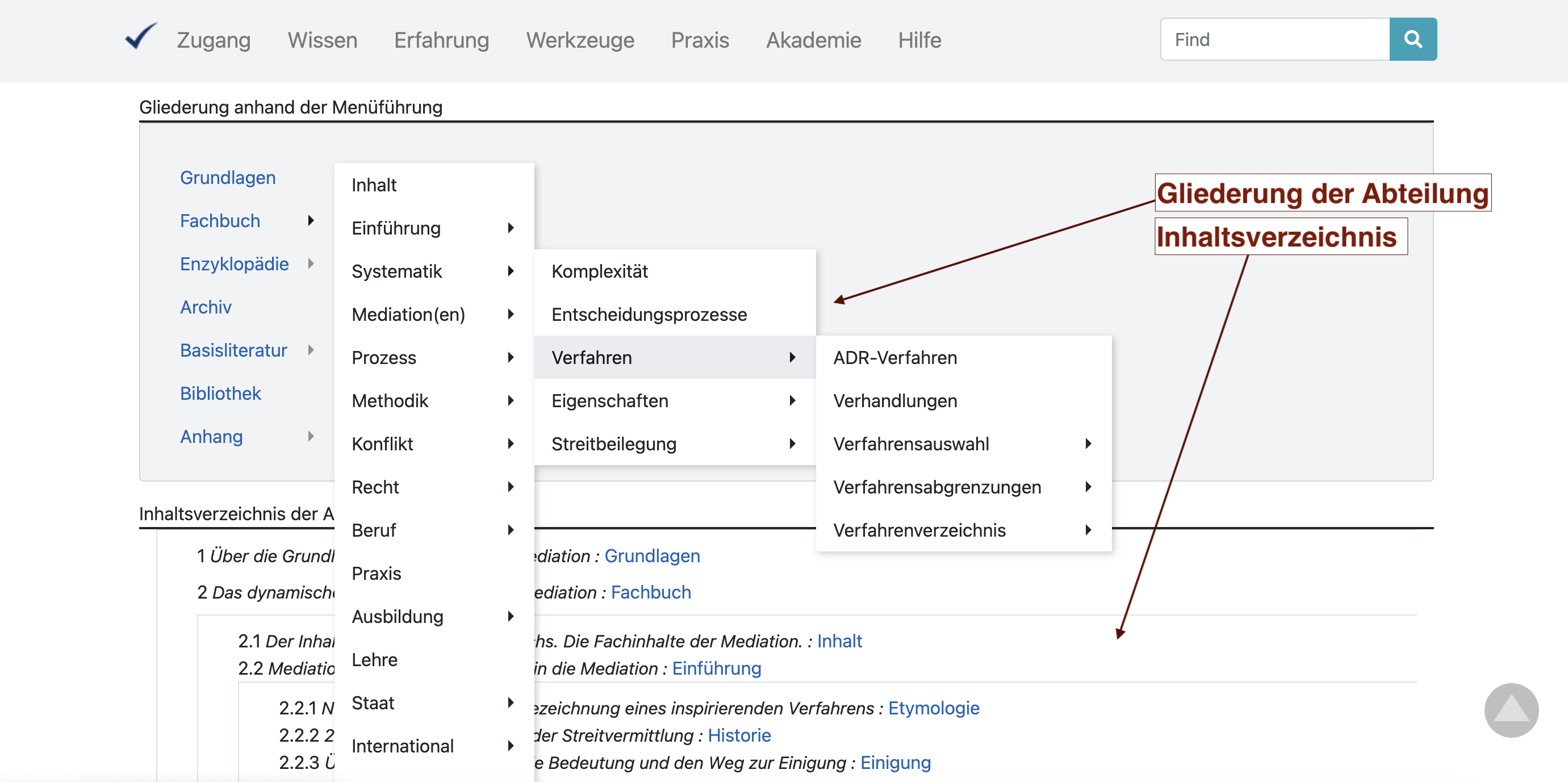Click the checkmark logo icon

pyautogui.click(x=141, y=37)
